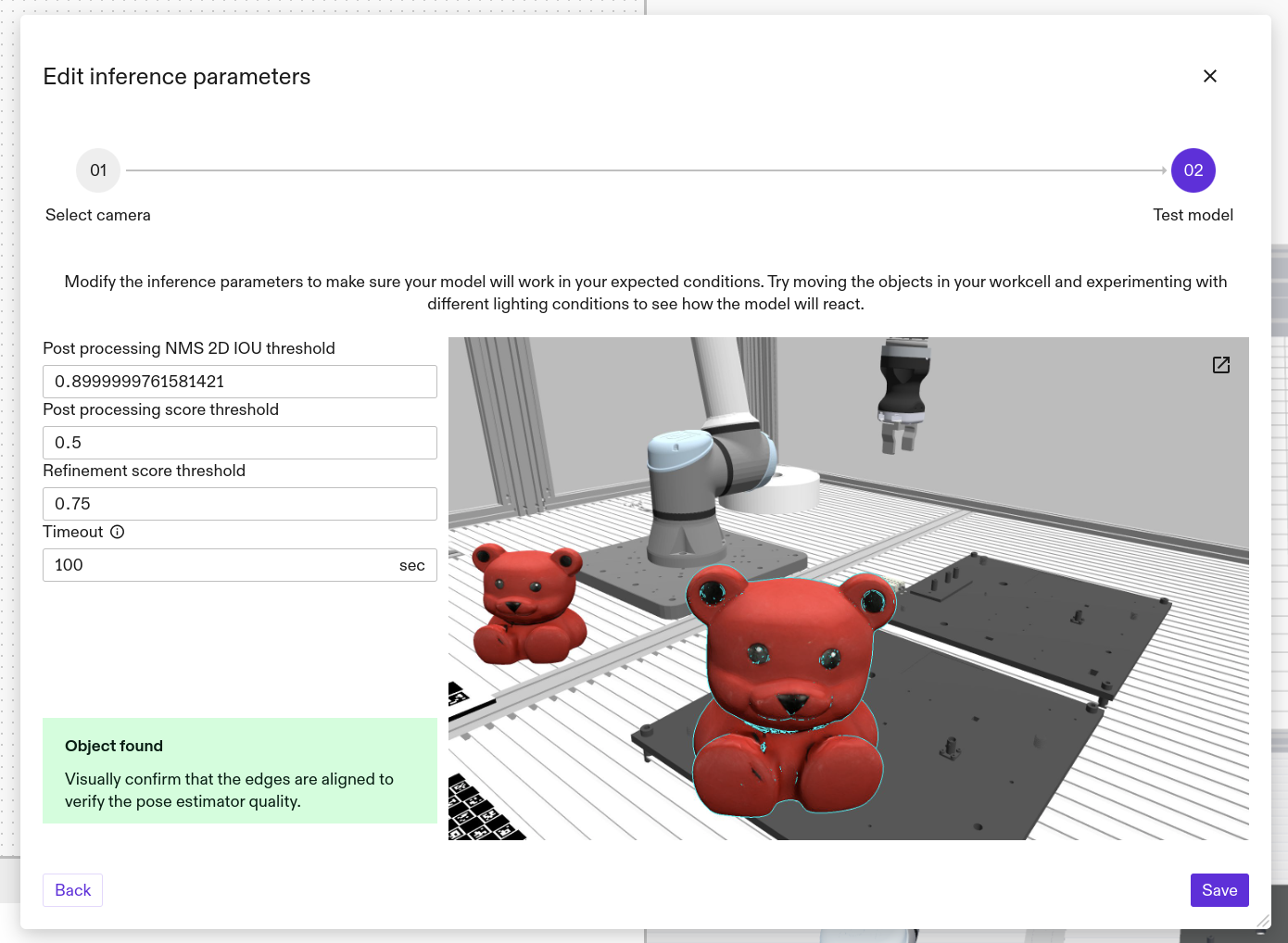1288x943 pixels.
Task: Focus the NMS 2D IOU threshold field
Action: (239, 382)
